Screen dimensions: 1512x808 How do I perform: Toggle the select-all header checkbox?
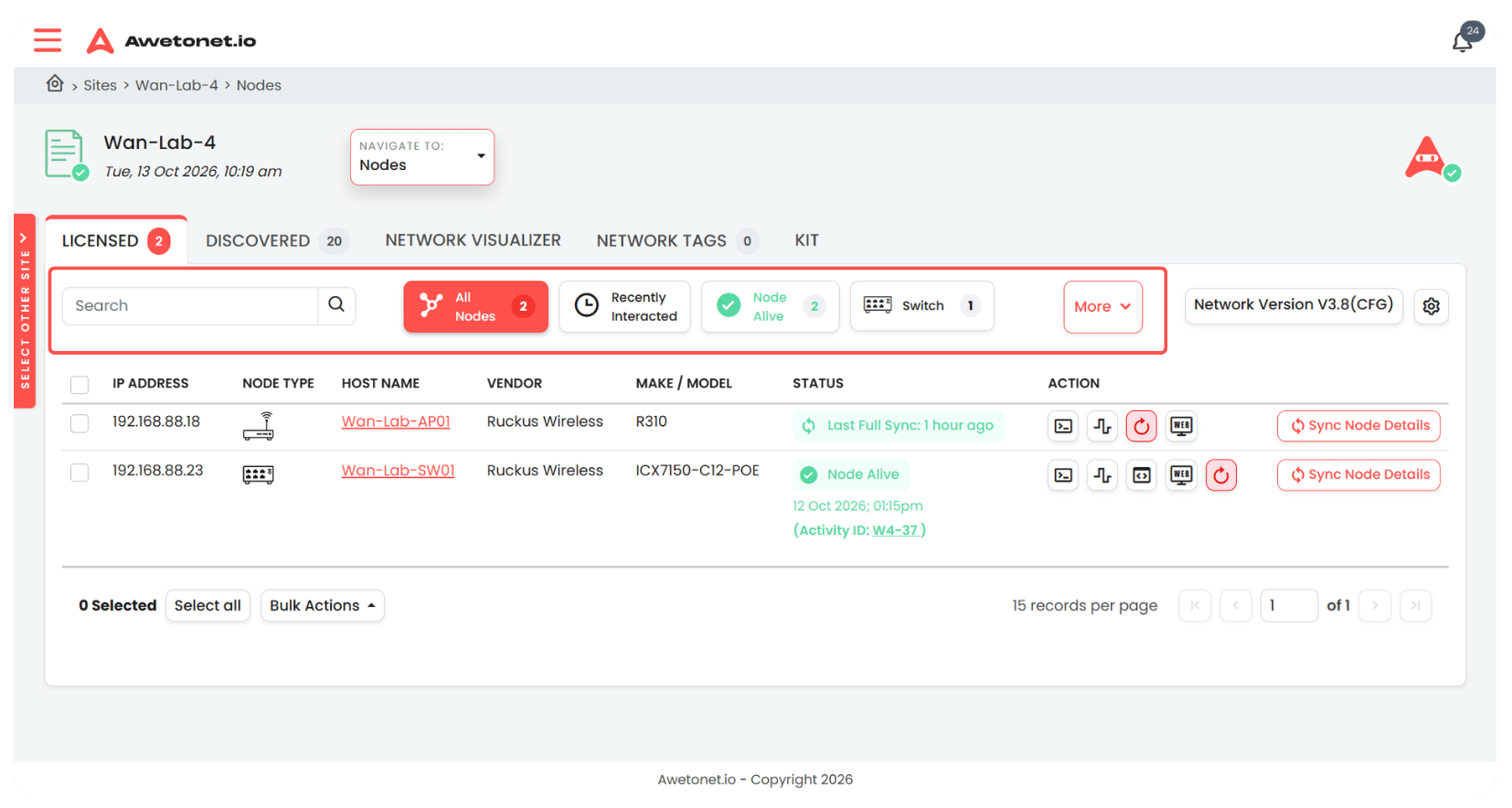(80, 385)
